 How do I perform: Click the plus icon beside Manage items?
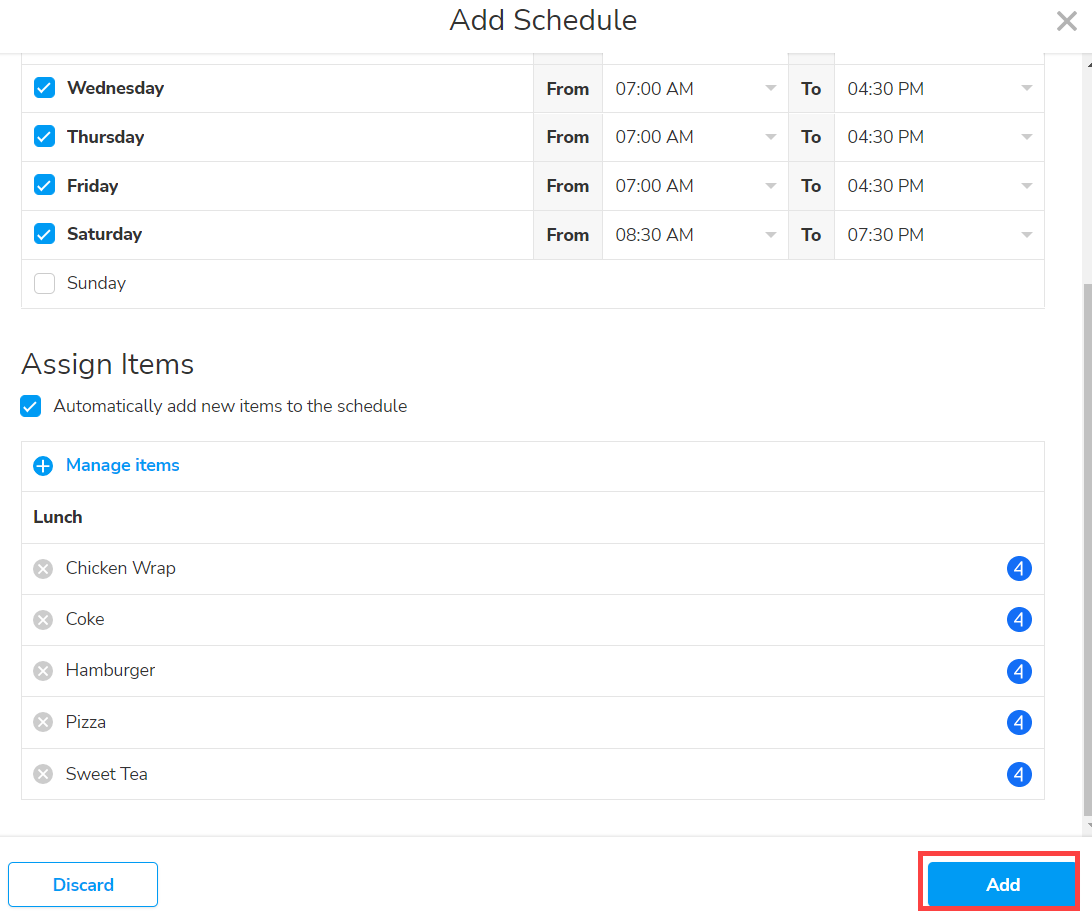[43, 466]
